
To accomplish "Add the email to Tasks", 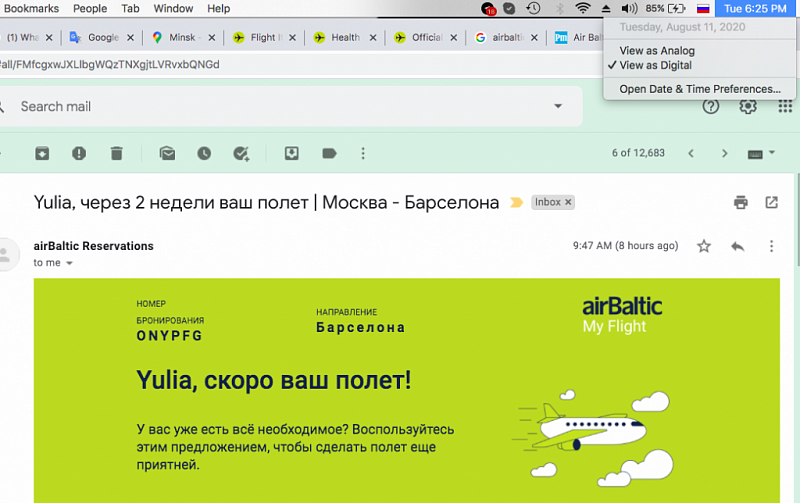I will [x=241, y=154].
